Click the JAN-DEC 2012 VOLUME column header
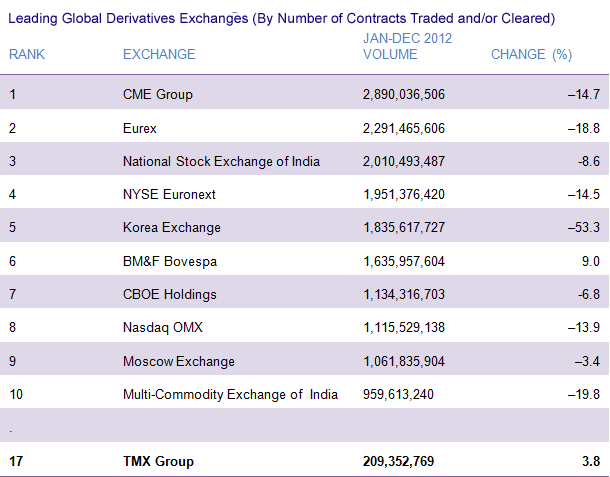The height and width of the screenshot is (477, 610). pos(406,46)
